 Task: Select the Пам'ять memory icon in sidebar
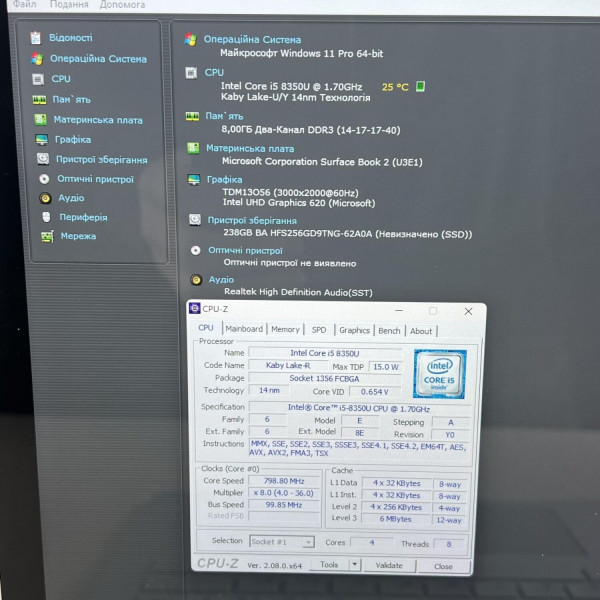pos(39,100)
